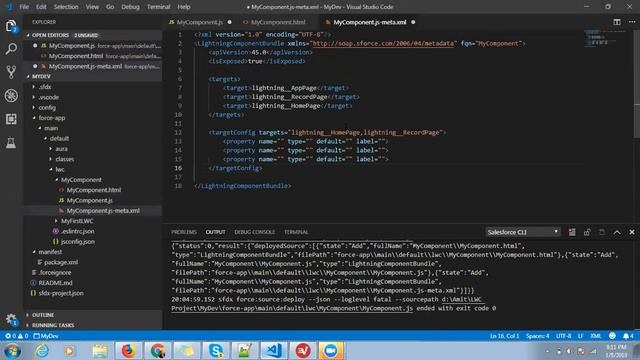The width and height of the screenshot is (640, 360).
Task: Maximize the panel with up chevron
Action: [x=617, y=232]
